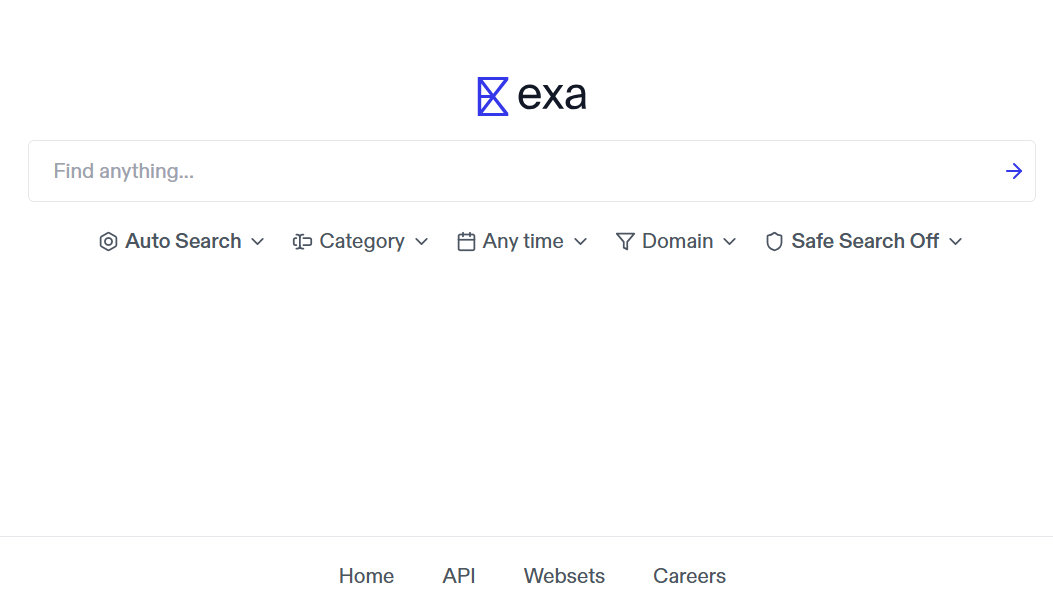Click the arrow submit icon in search bar
The image size is (1053, 593).
(1014, 171)
